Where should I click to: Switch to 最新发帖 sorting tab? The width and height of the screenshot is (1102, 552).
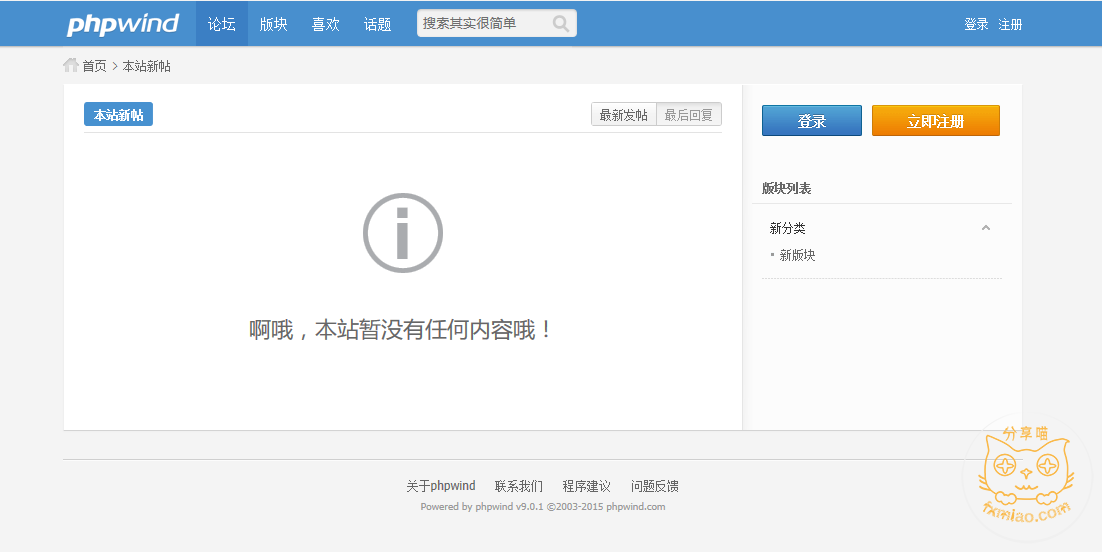[623, 115]
